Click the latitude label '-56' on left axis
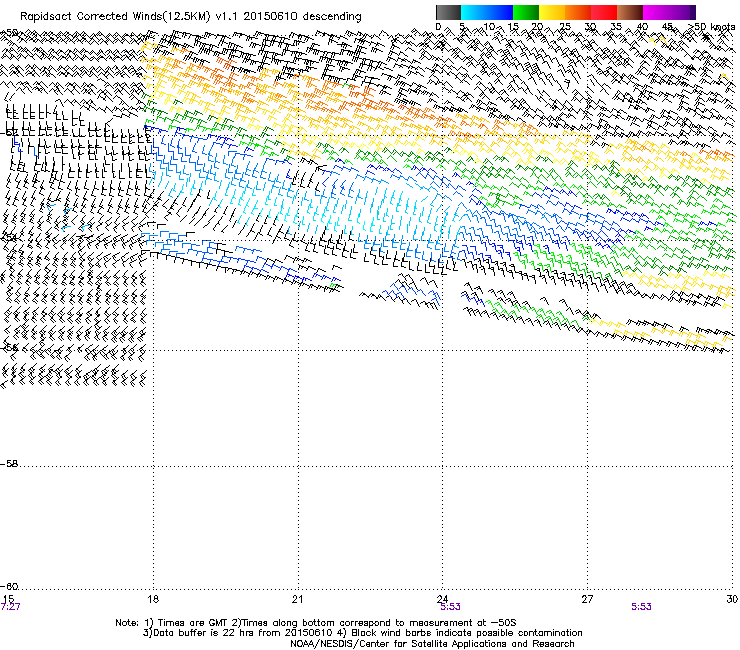Image resolution: width=740 pixels, height=650 pixels. click(9, 348)
